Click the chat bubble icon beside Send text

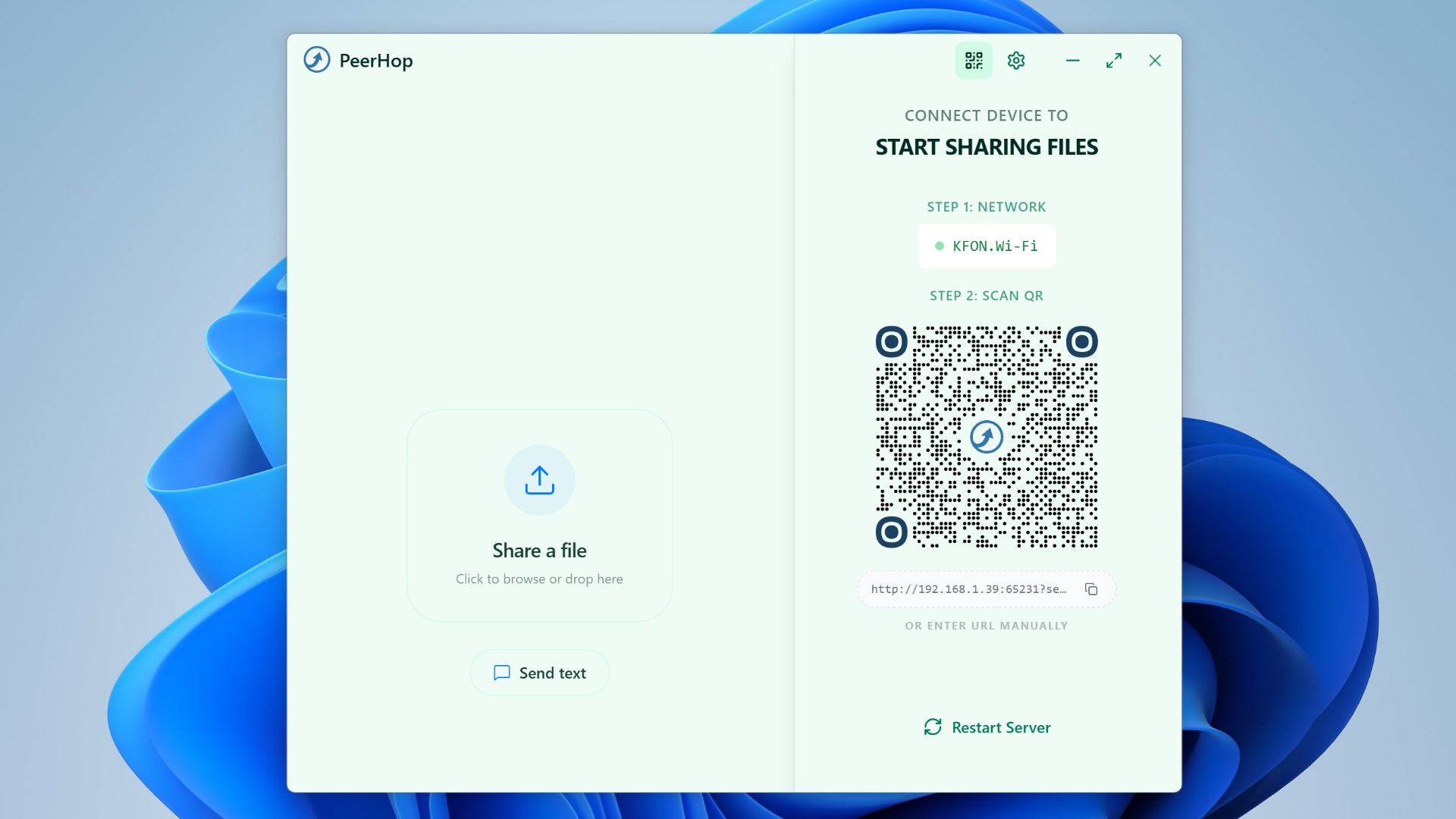click(x=501, y=673)
